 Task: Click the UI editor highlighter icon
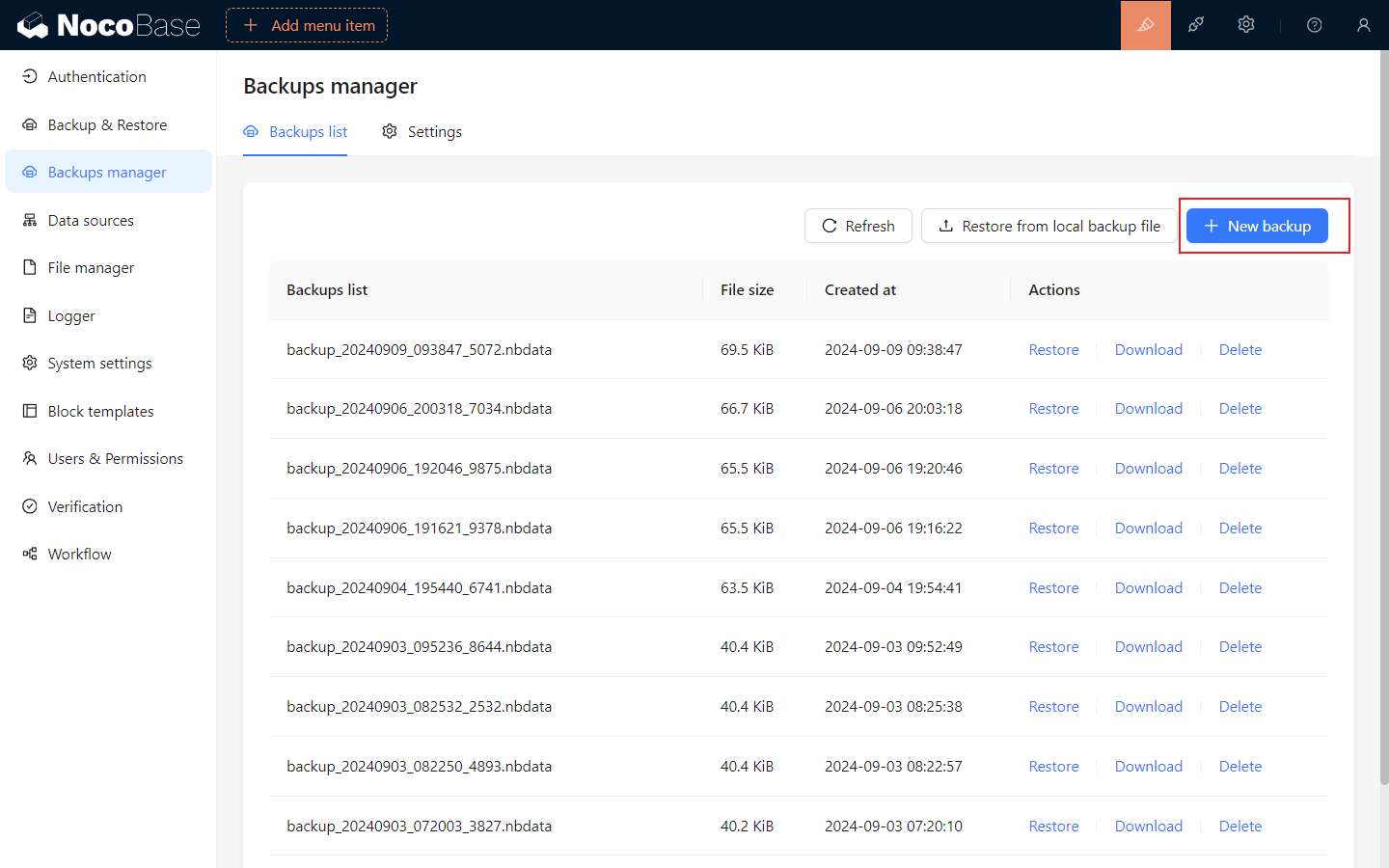(1145, 25)
